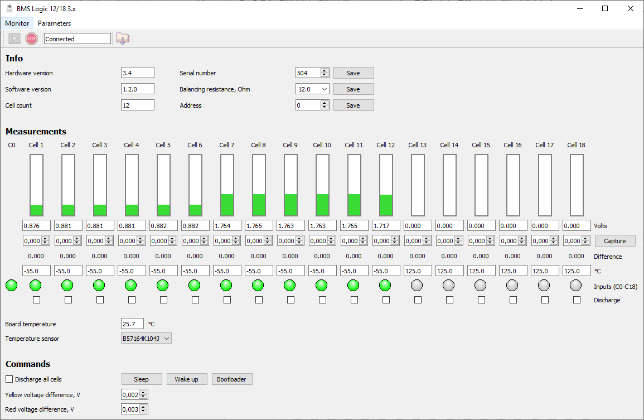Click the red stop toolbar icon
The width and height of the screenshot is (644, 420).
(x=32, y=39)
